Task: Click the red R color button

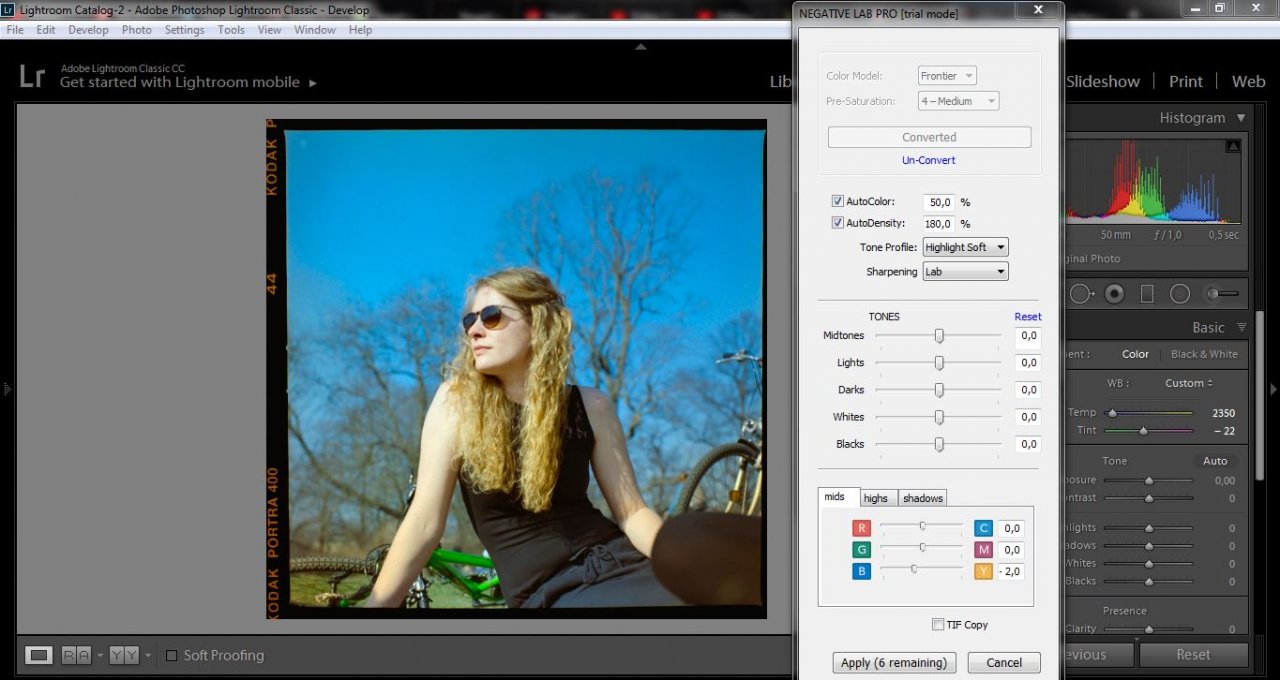Action: click(861, 528)
